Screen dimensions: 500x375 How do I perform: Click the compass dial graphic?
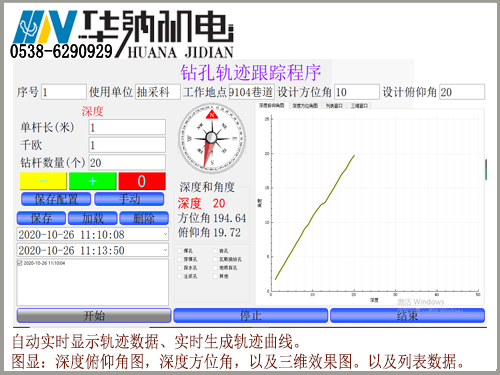pyautogui.click(x=212, y=138)
